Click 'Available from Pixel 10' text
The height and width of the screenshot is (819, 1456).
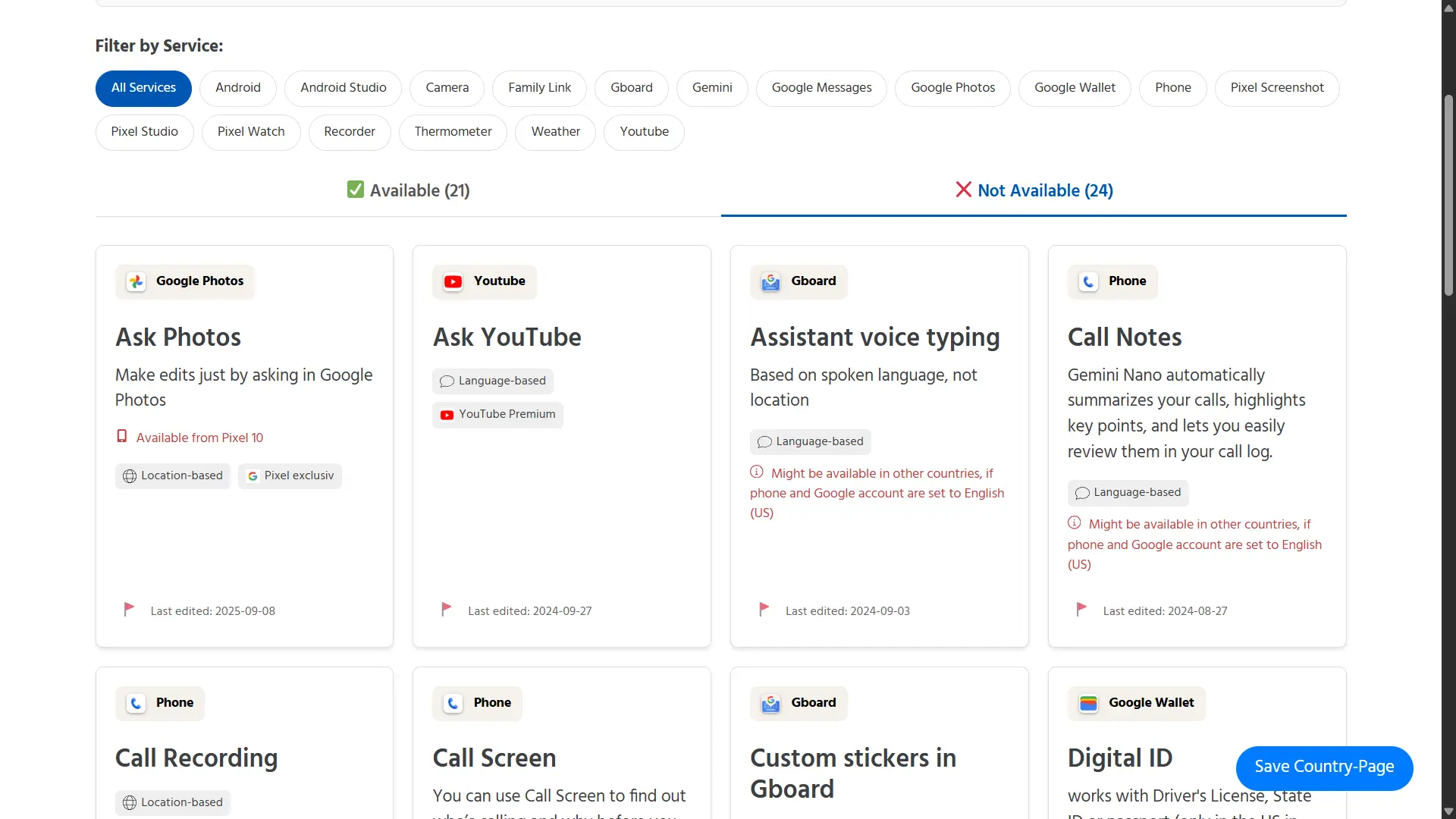[199, 438]
